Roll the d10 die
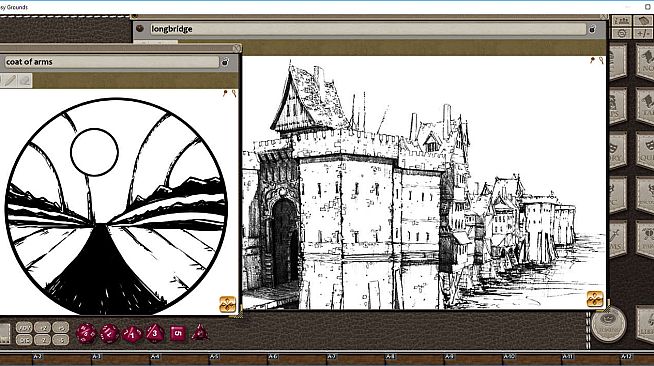 click(132, 334)
